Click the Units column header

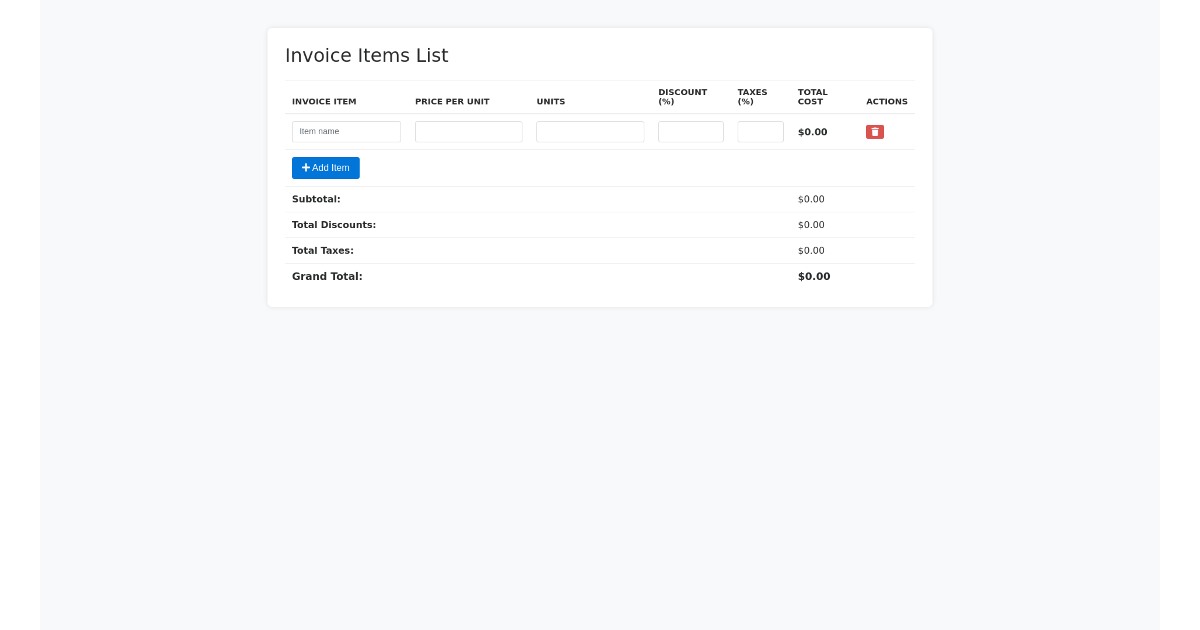551,102
